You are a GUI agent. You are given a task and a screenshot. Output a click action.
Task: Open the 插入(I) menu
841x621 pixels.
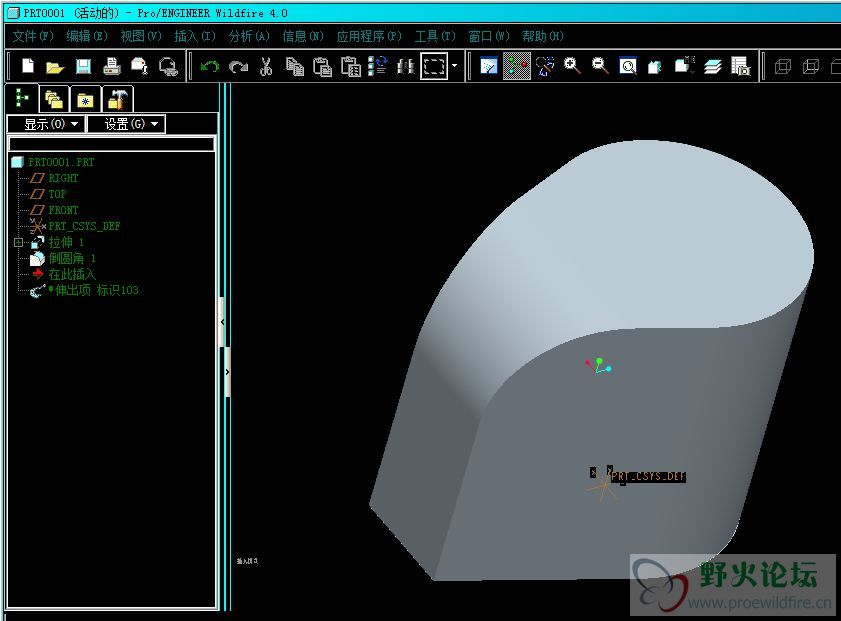click(195, 36)
